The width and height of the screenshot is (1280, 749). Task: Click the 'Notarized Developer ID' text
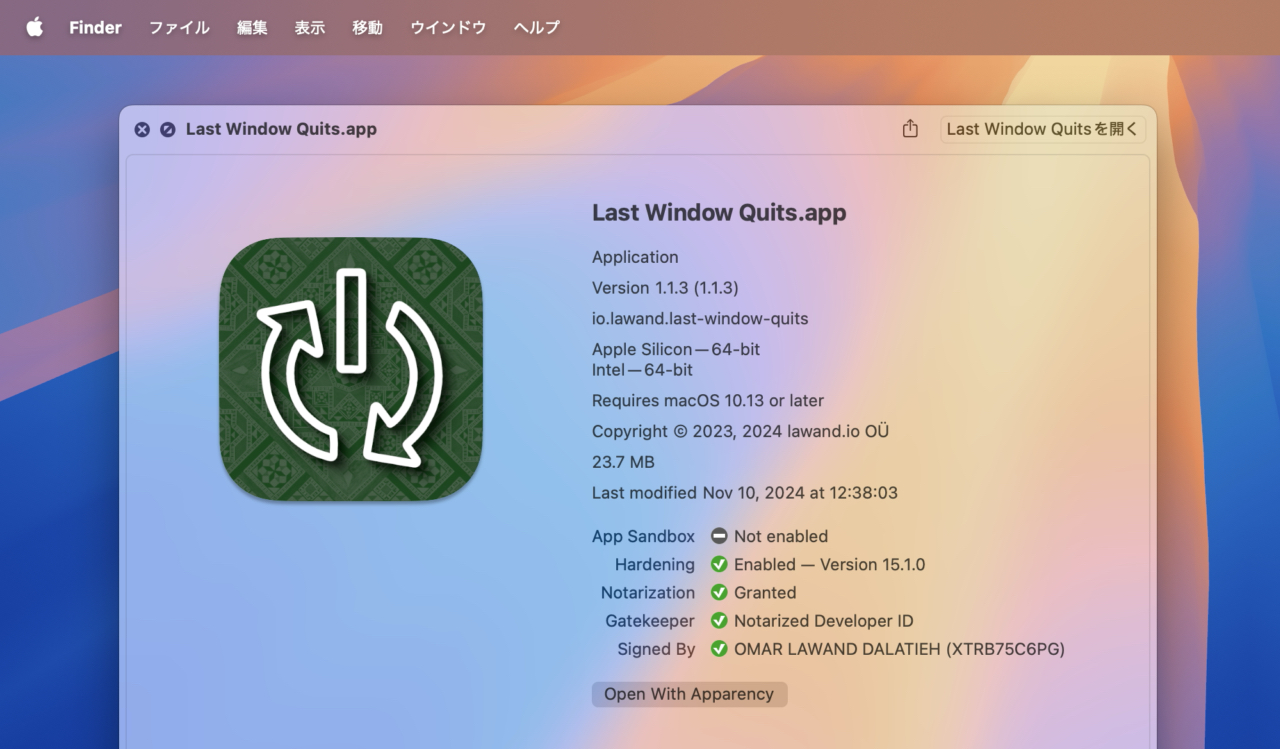pyautogui.click(x=824, y=621)
